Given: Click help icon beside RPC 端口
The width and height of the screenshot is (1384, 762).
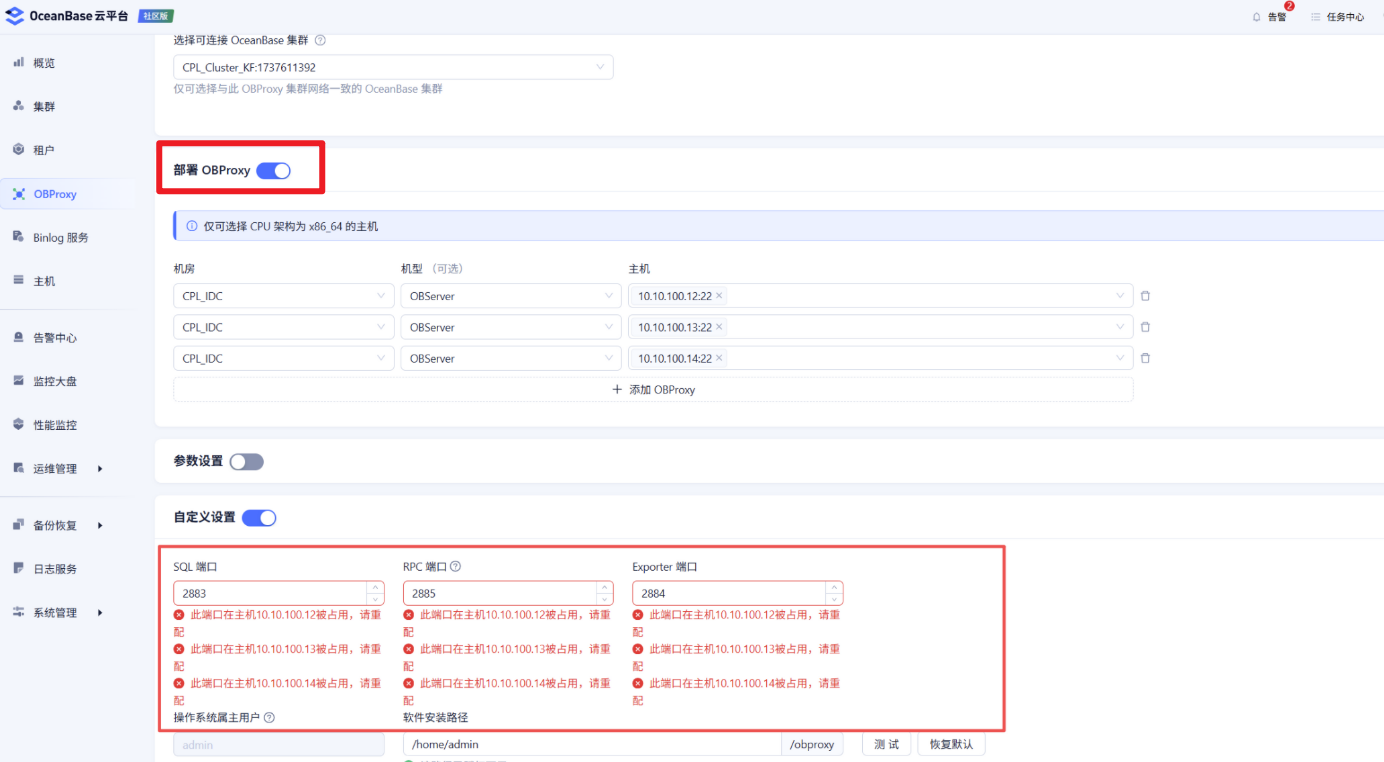Looking at the screenshot, I should pos(455,567).
